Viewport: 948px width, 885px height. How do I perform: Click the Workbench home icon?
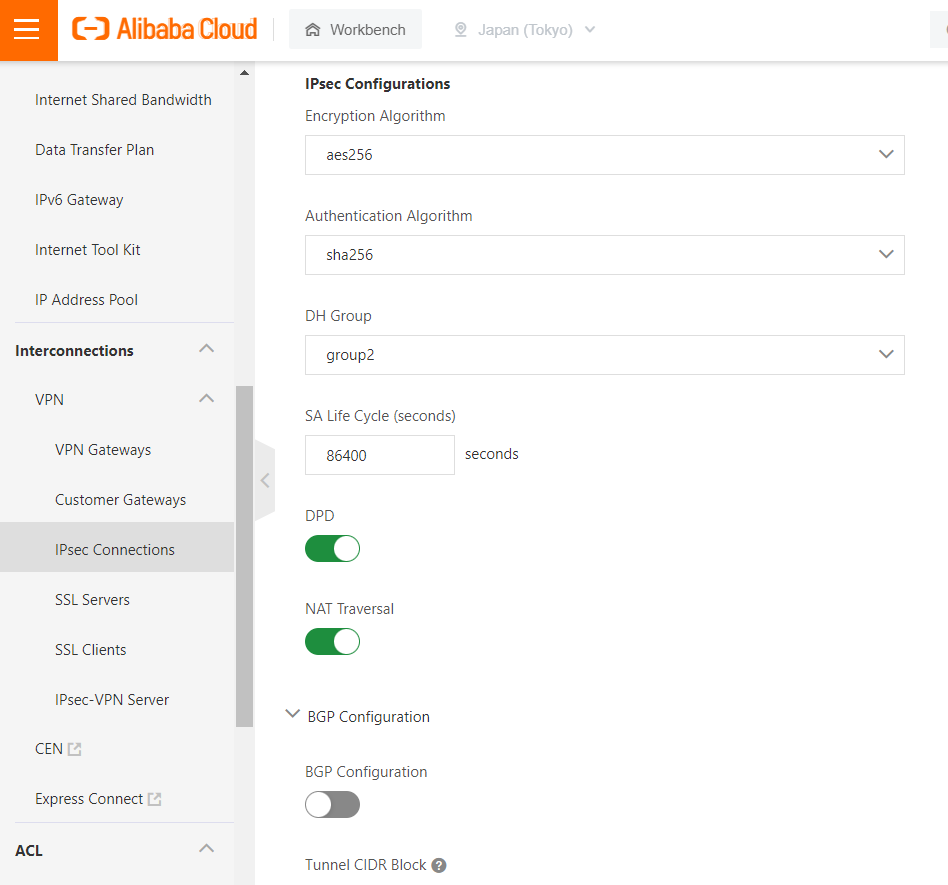[x=313, y=30]
